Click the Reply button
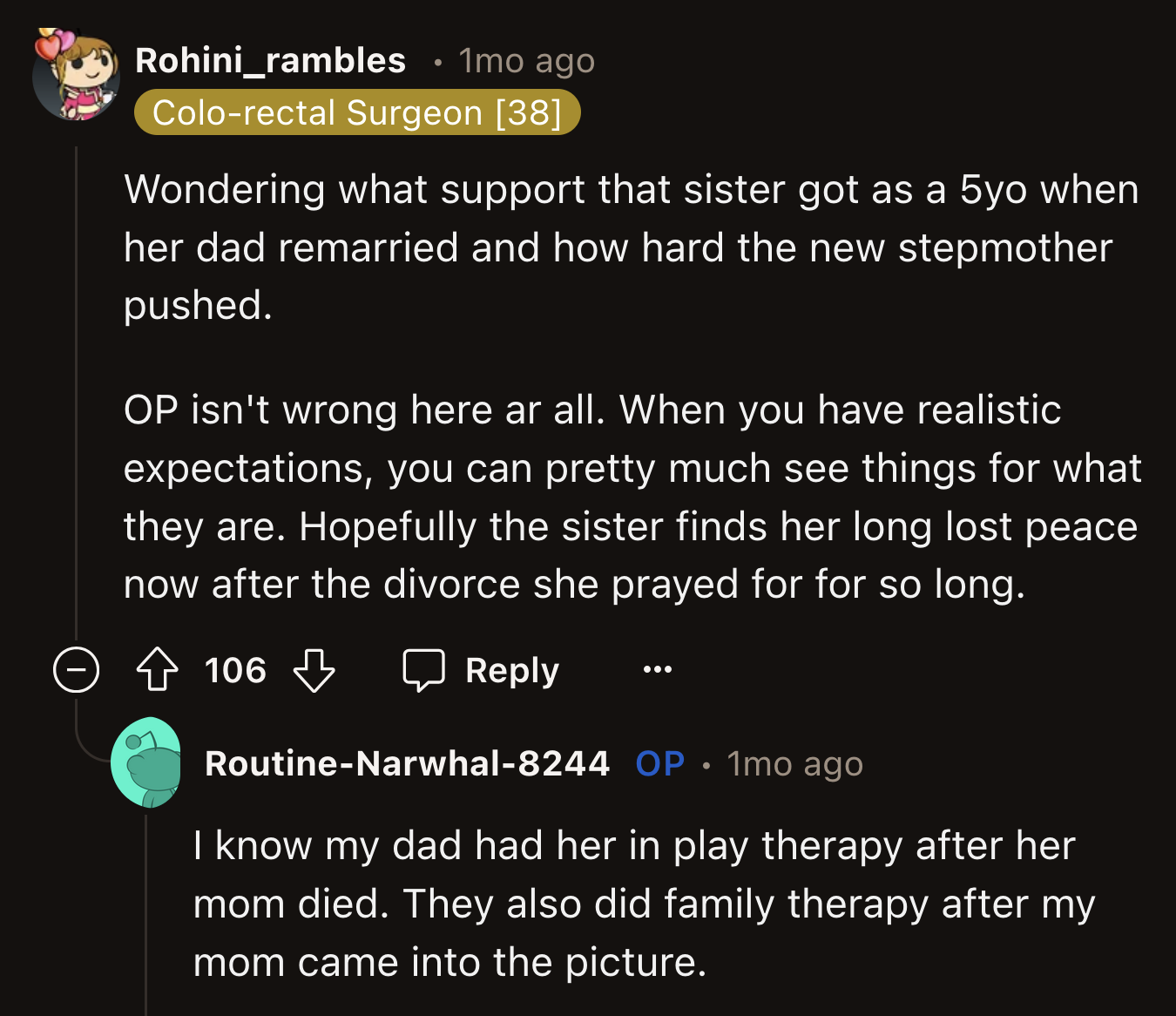Image resolution: width=1176 pixels, height=1016 pixels. 510,670
